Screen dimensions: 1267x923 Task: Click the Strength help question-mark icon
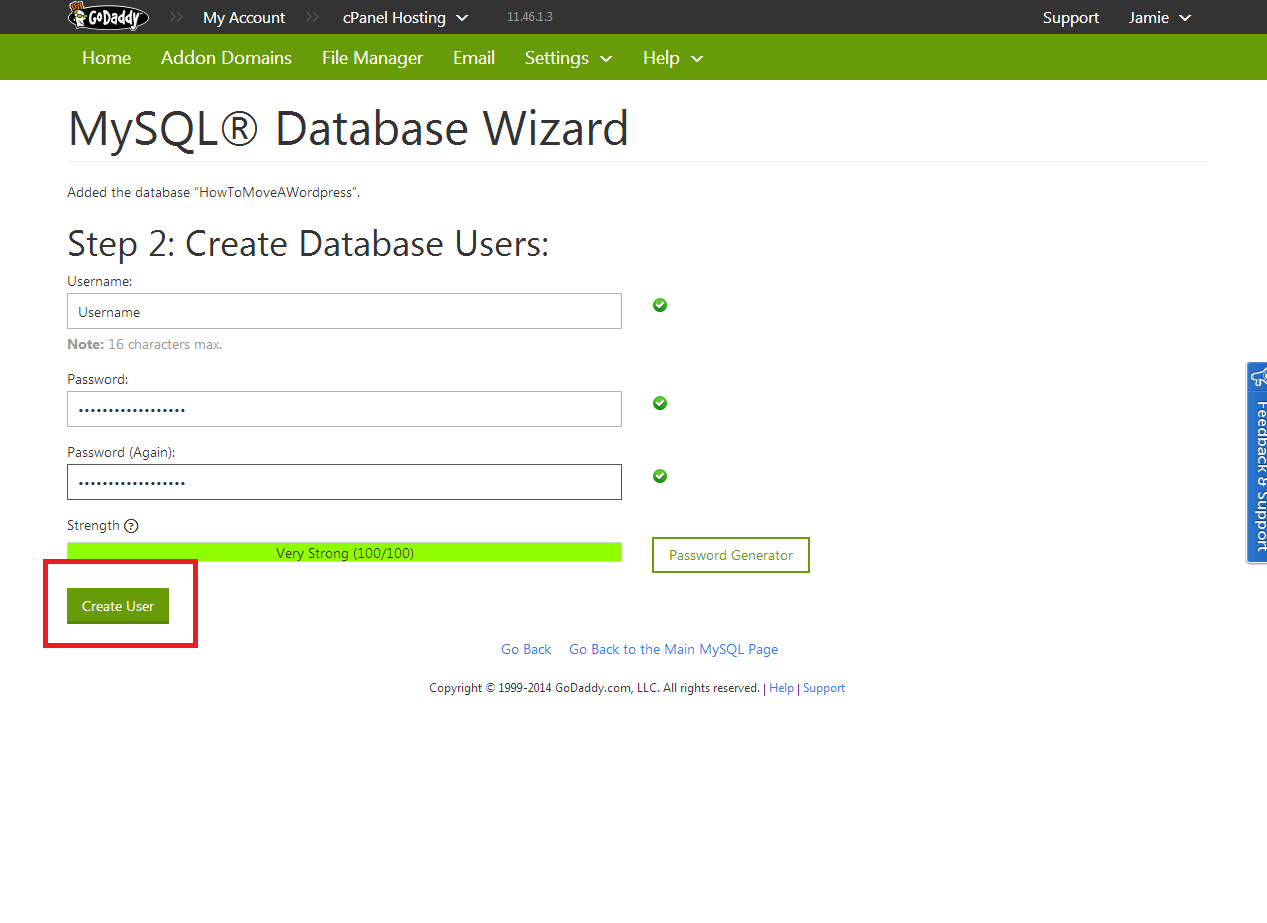click(x=131, y=526)
